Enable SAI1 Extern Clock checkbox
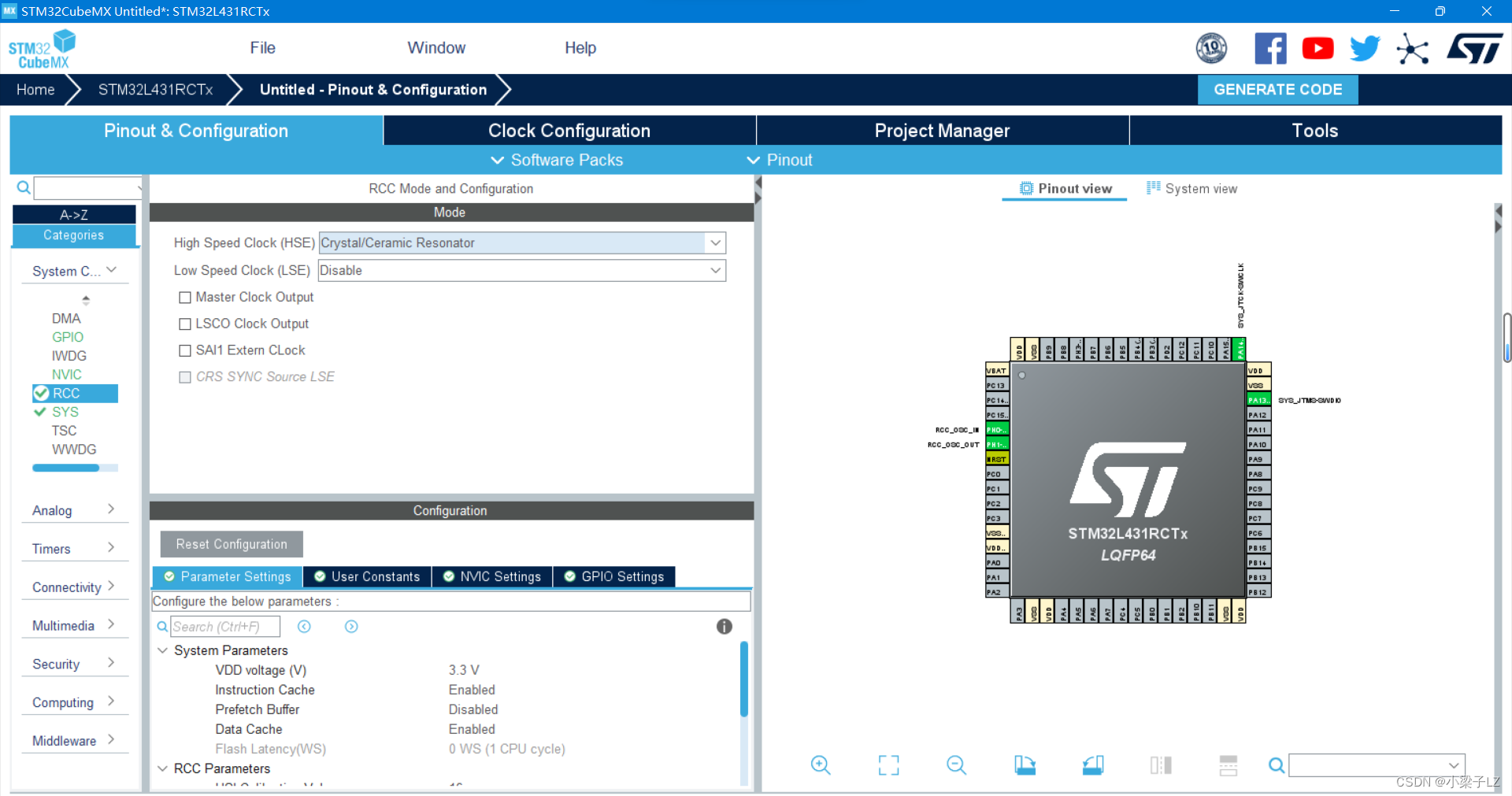 click(x=185, y=350)
